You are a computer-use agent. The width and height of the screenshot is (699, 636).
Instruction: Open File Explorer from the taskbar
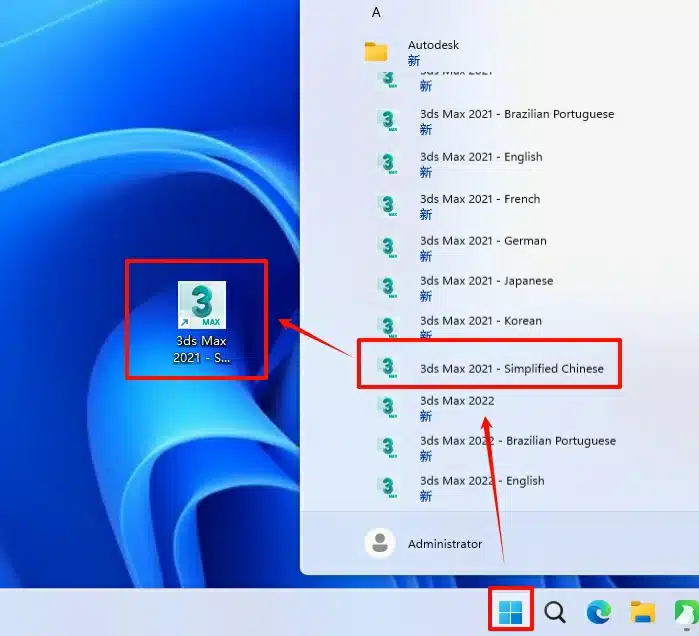click(x=642, y=612)
